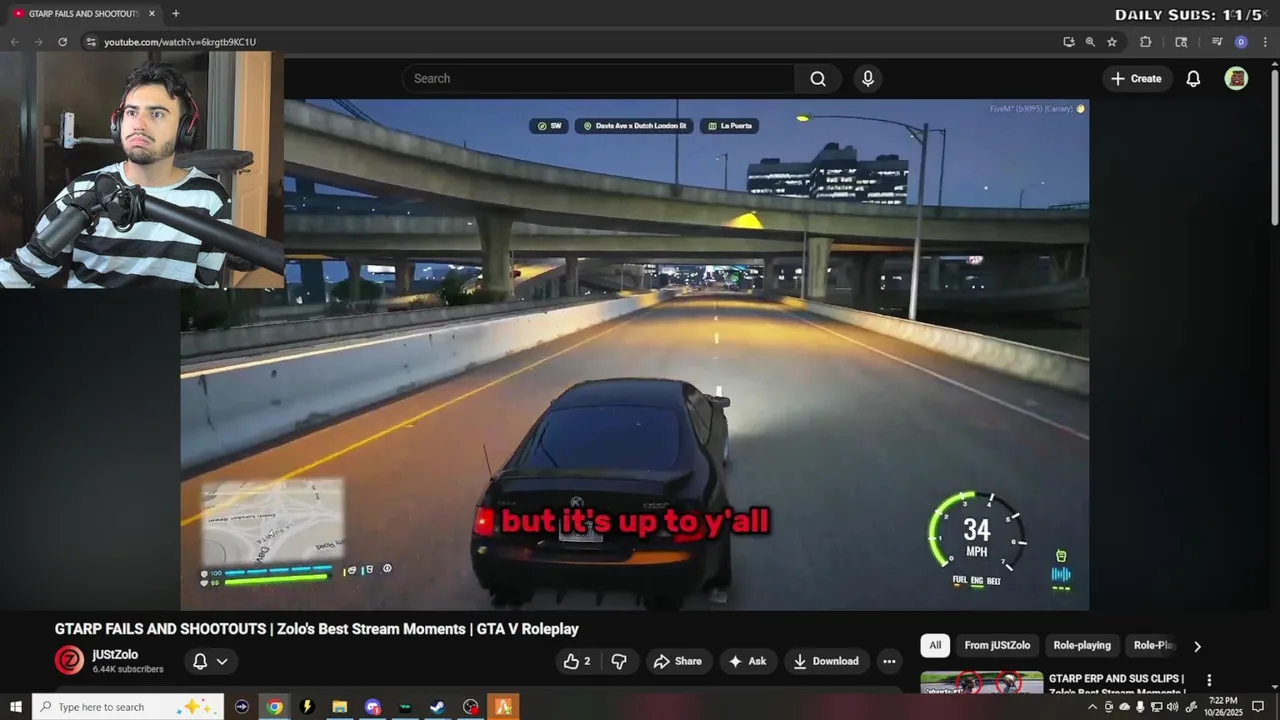
Task: Go back in Chrome
Action: coord(14,42)
